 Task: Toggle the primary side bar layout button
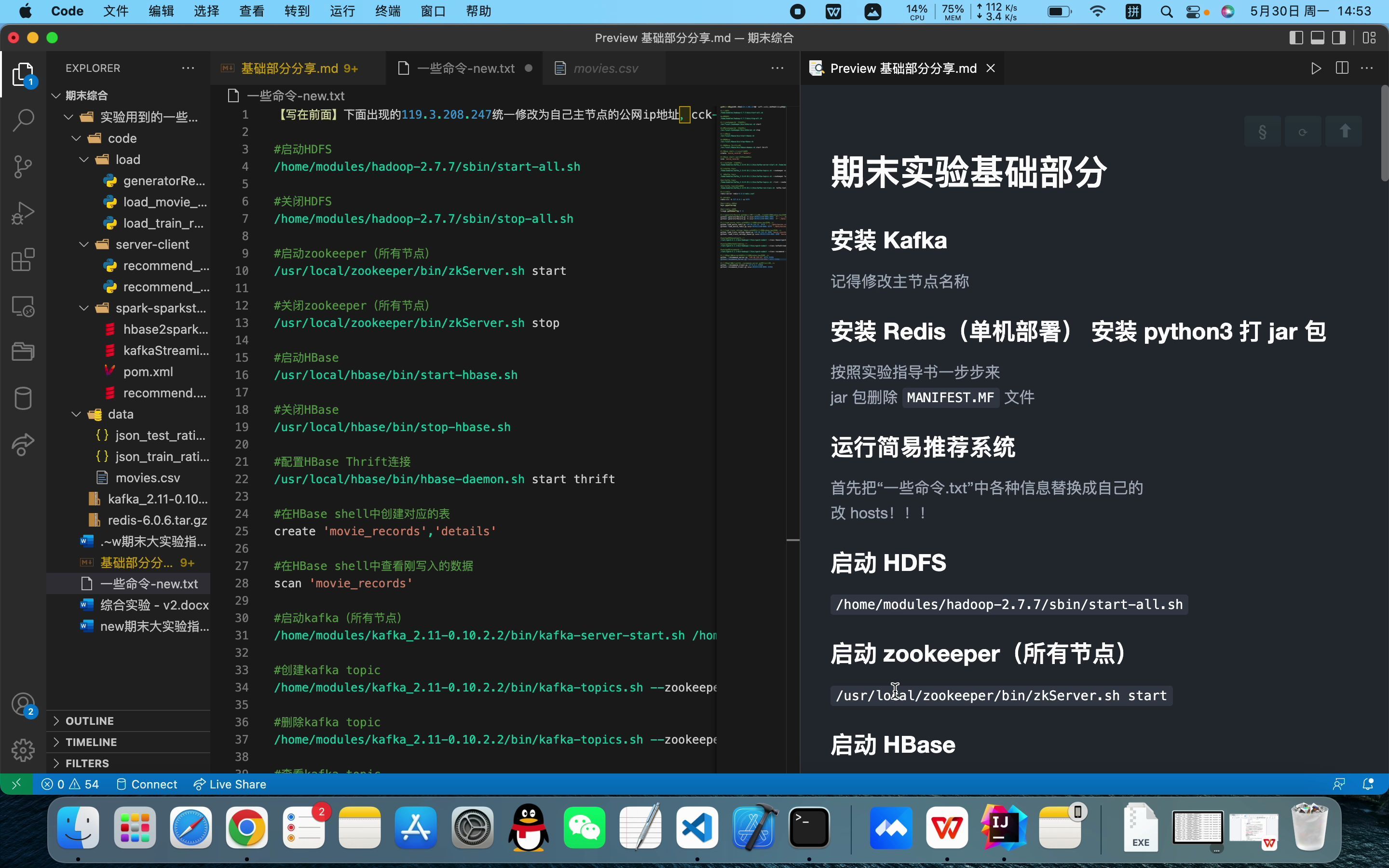point(1296,38)
